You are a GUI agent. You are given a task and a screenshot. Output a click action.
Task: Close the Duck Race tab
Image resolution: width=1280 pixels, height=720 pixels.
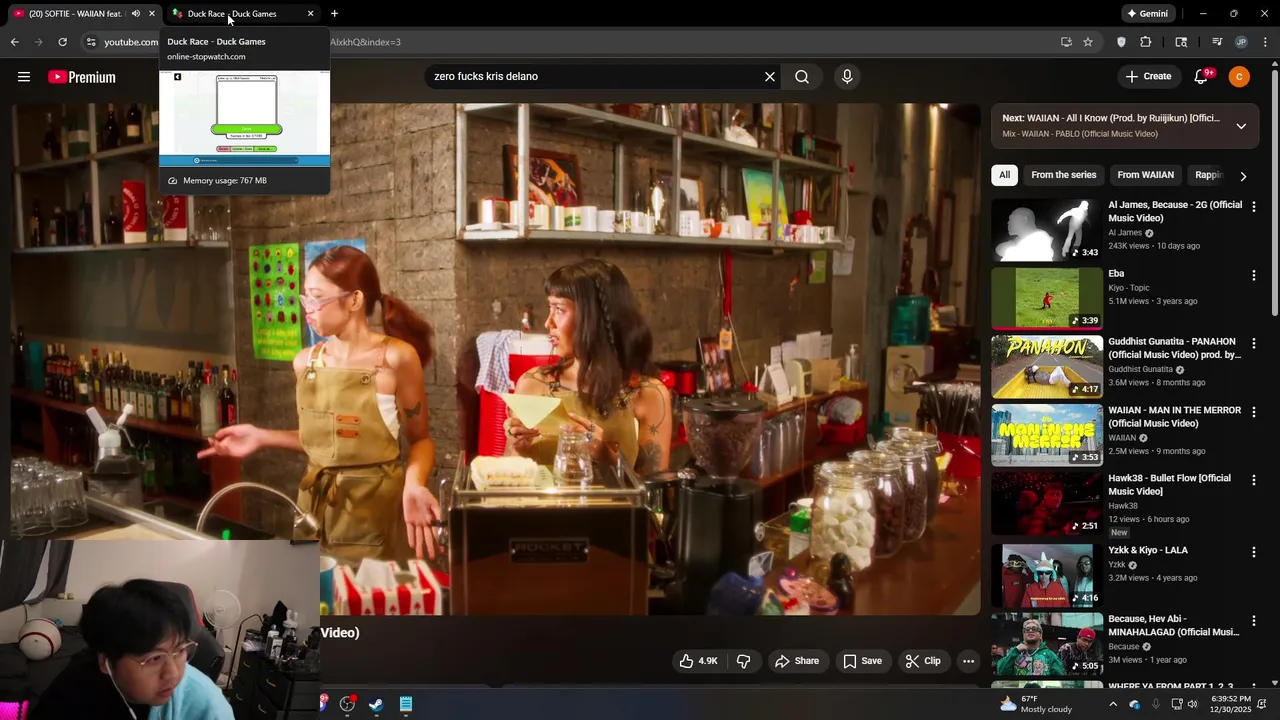[310, 14]
